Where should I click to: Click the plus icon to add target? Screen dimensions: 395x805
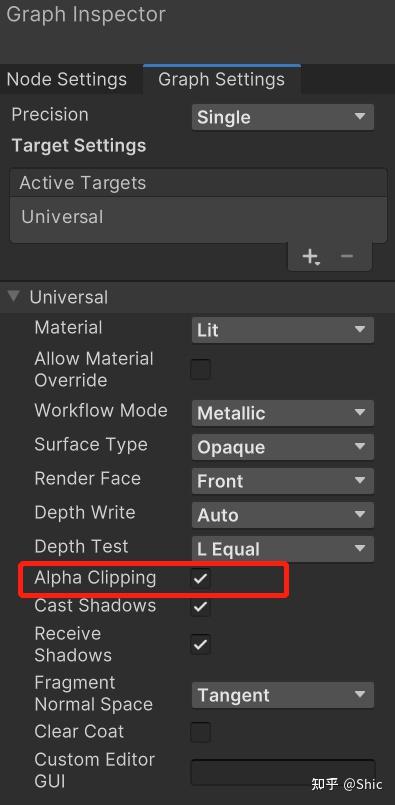click(x=311, y=256)
